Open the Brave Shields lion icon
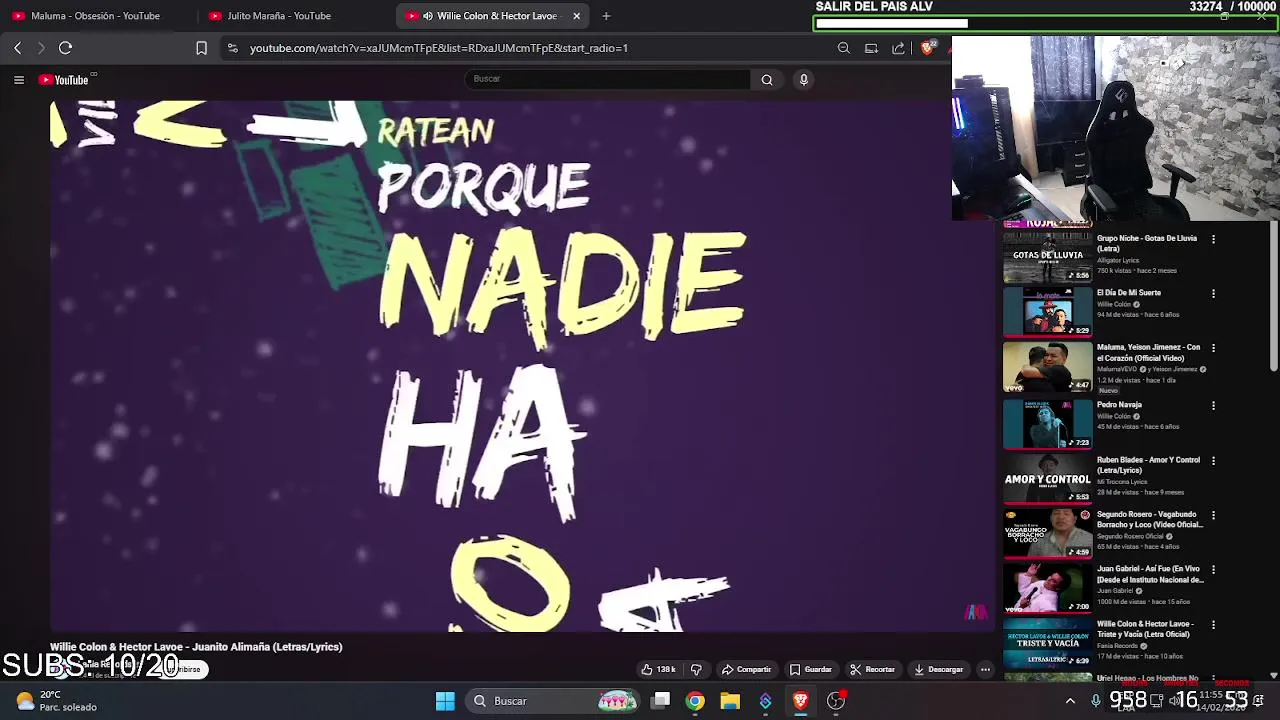The width and height of the screenshot is (1280, 720). [x=928, y=48]
